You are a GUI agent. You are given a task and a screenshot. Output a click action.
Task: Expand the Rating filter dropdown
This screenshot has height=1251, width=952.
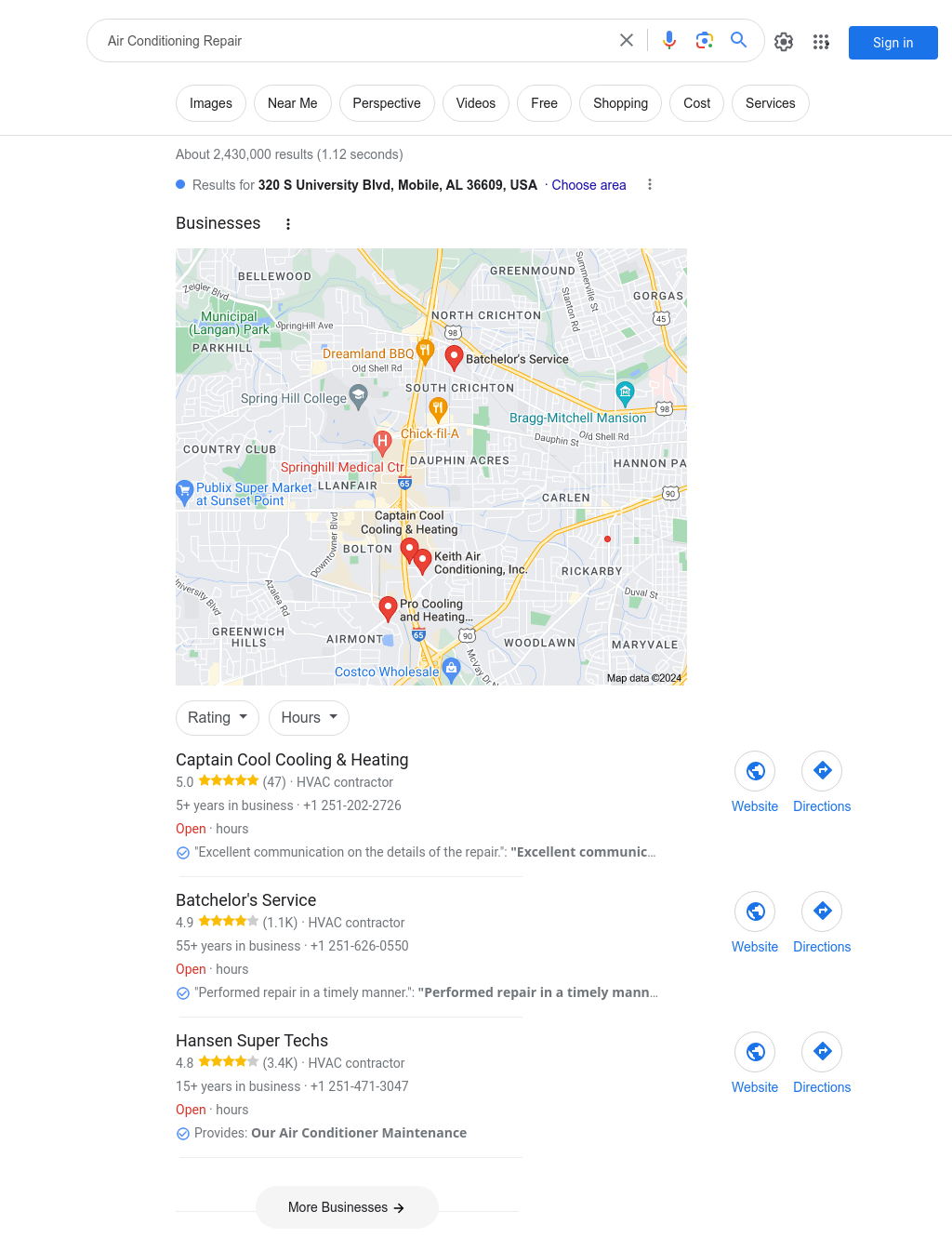(x=218, y=718)
